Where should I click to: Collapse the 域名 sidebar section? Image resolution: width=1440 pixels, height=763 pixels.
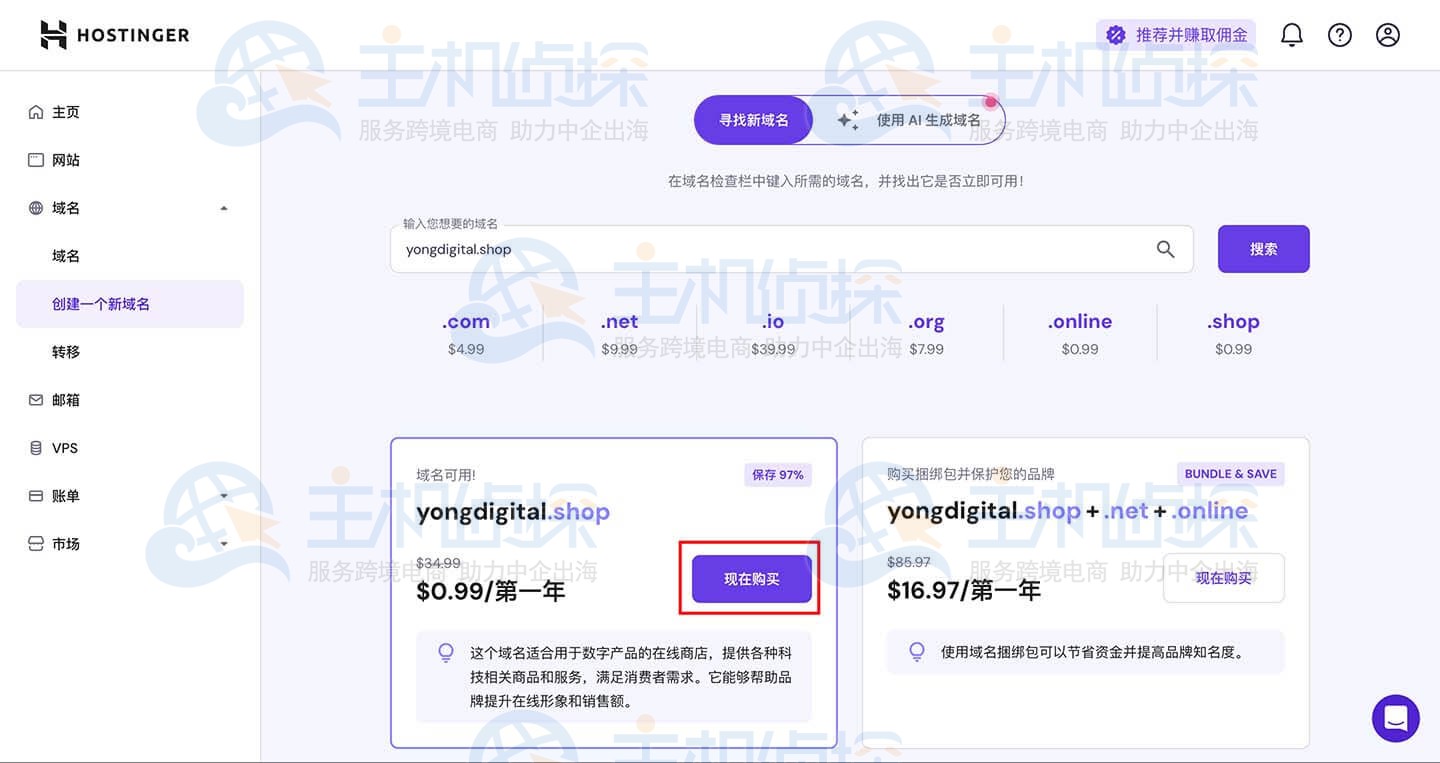[x=224, y=208]
